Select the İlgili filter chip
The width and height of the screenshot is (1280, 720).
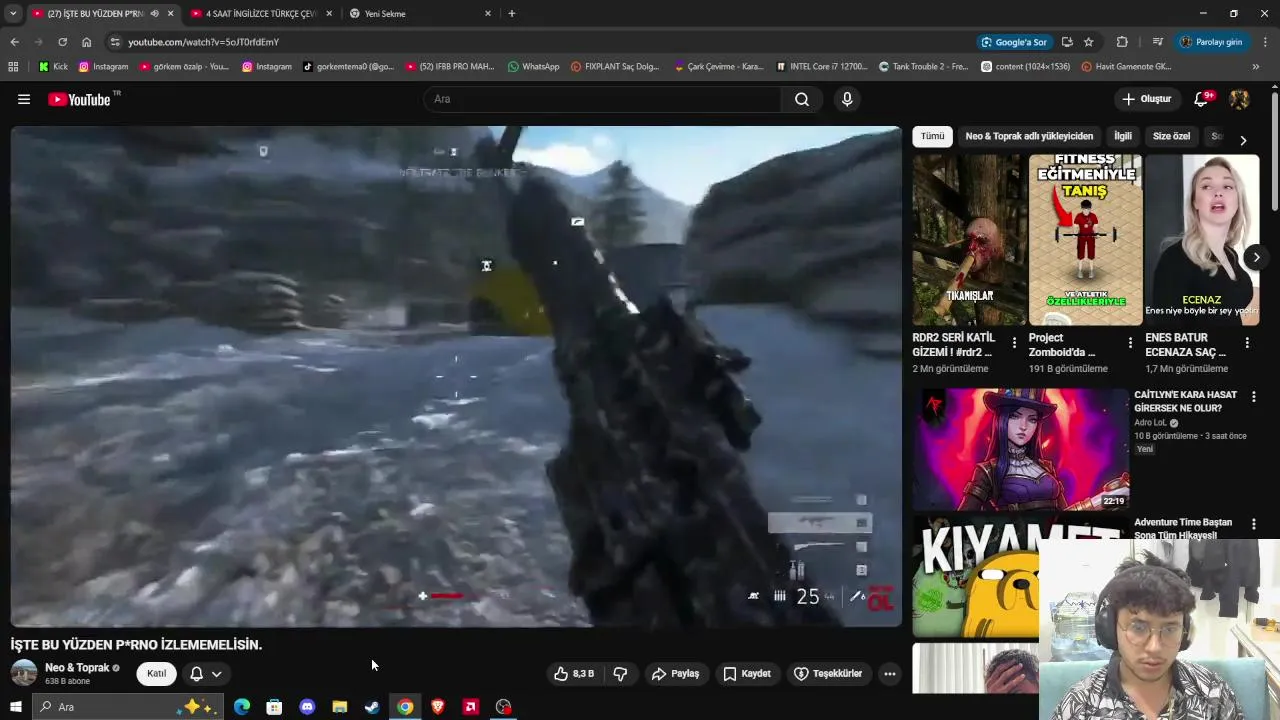(x=1123, y=136)
